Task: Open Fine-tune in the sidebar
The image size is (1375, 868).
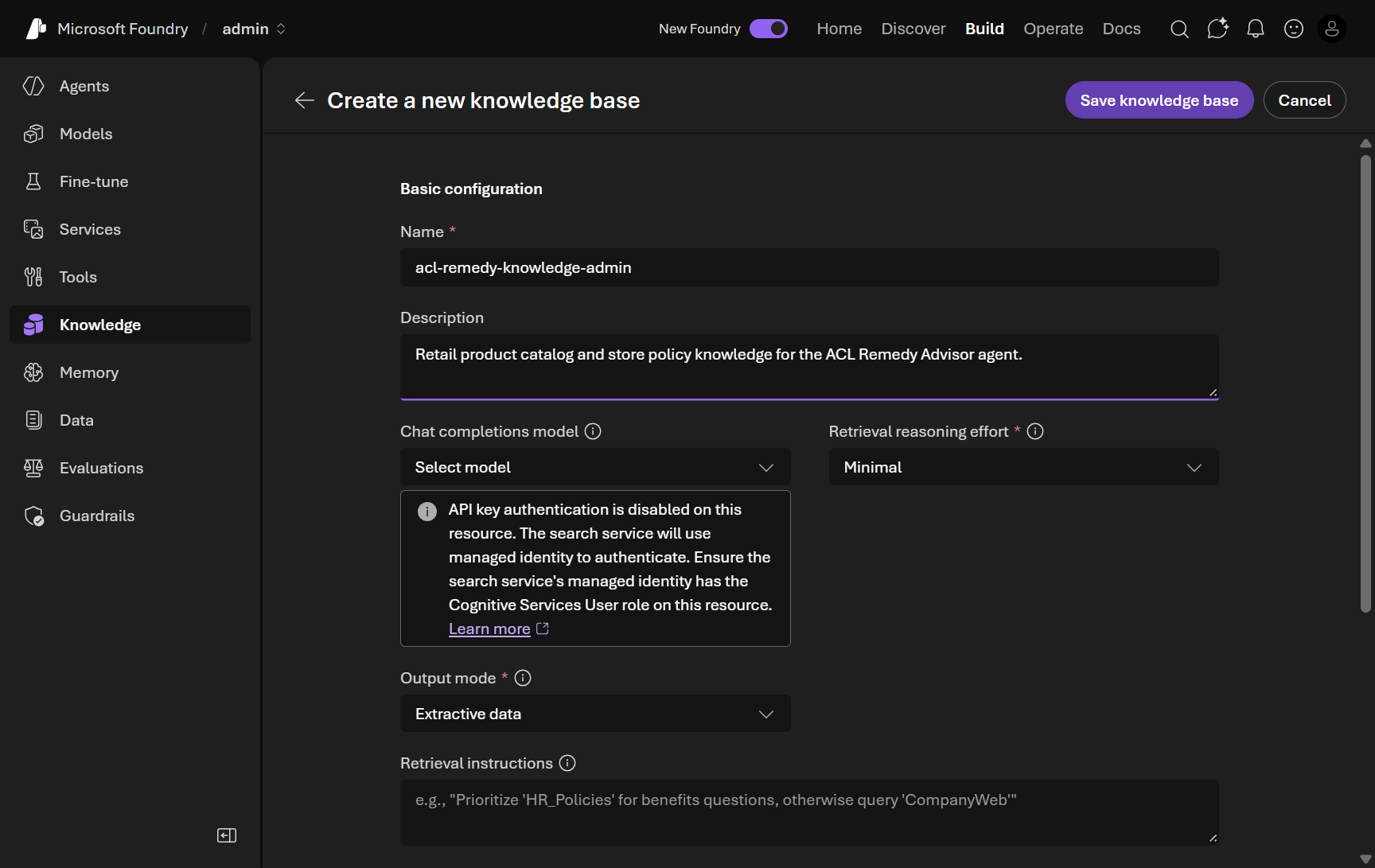Action: tap(130, 181)
